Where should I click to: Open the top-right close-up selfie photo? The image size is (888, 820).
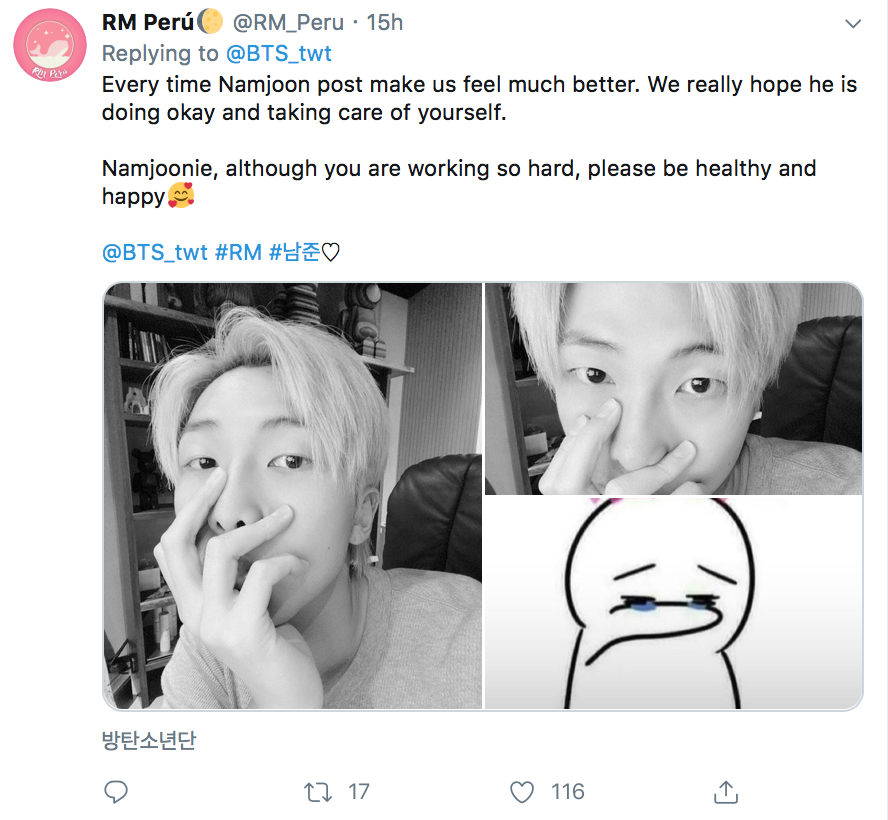tap(673, 388)
